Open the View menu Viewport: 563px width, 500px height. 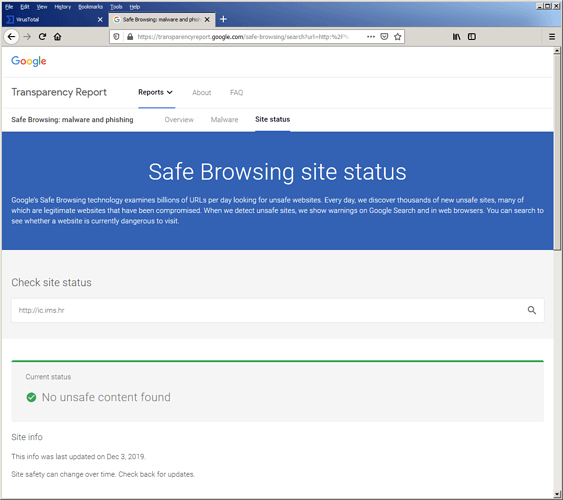pyautogui.click(x=42, y=7)
